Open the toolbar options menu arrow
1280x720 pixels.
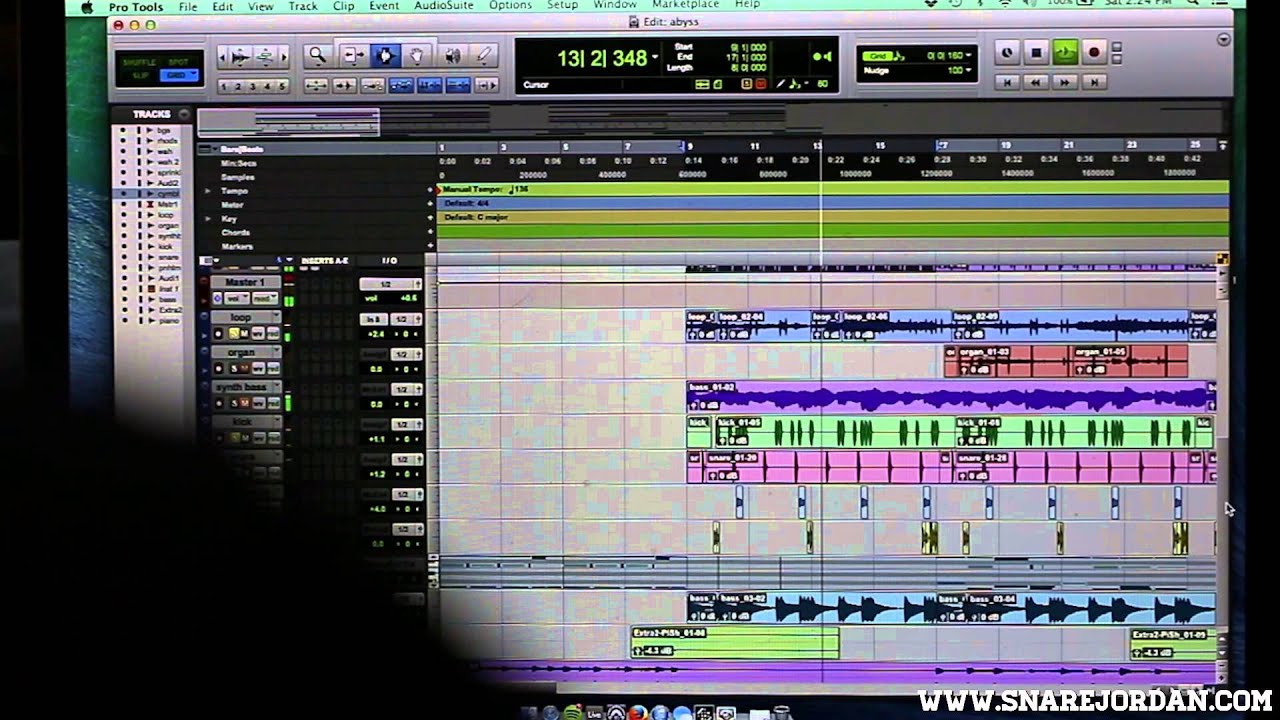(1224, 40)
